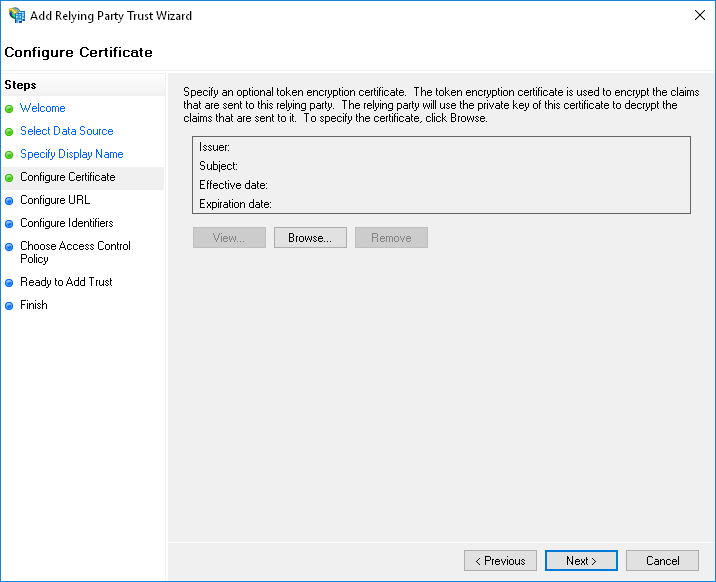Click blue bullet beside Configure URL
The image size is (716, 582).
[9, 201]
